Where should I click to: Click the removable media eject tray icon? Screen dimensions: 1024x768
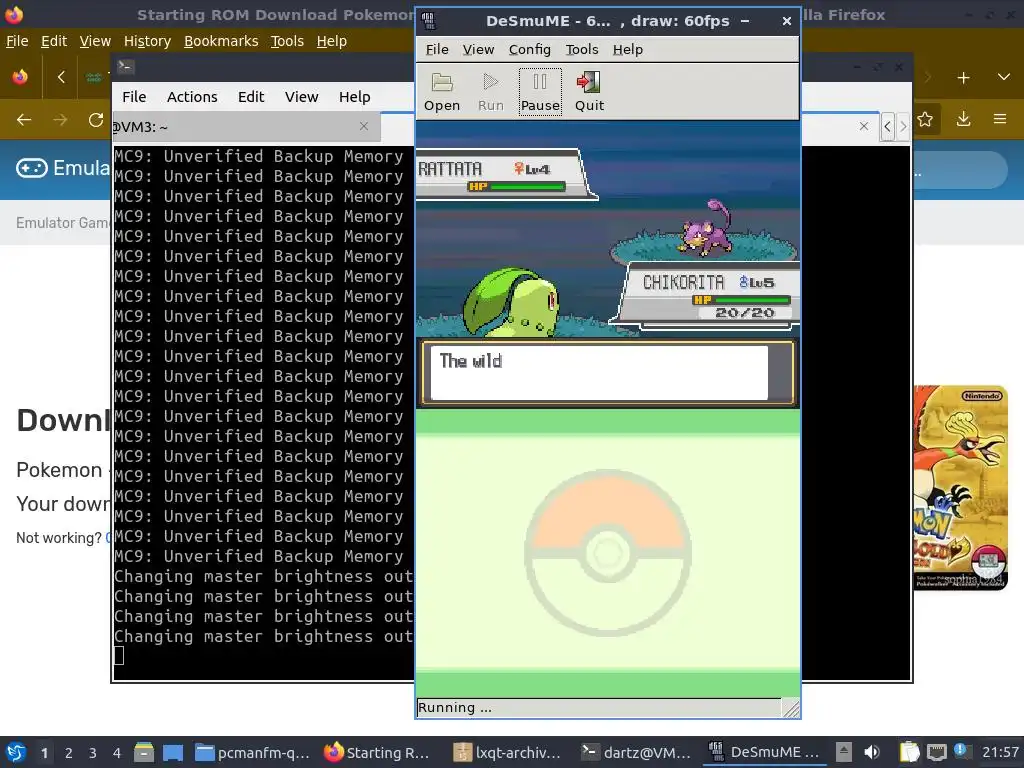pos(844,753)
